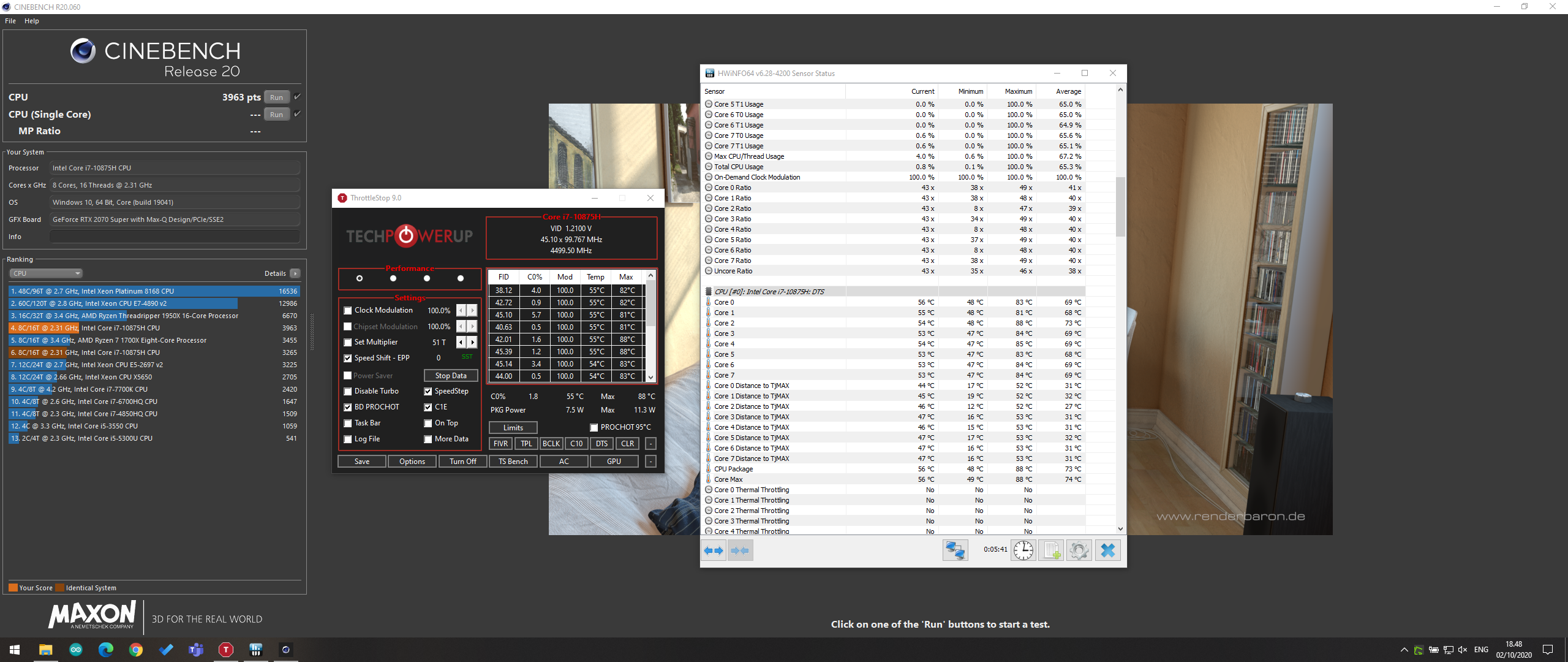The height and width of the screenshot is (662, 1568).
Task: Open File Explorer from taskbar
Action: [46, 650]
